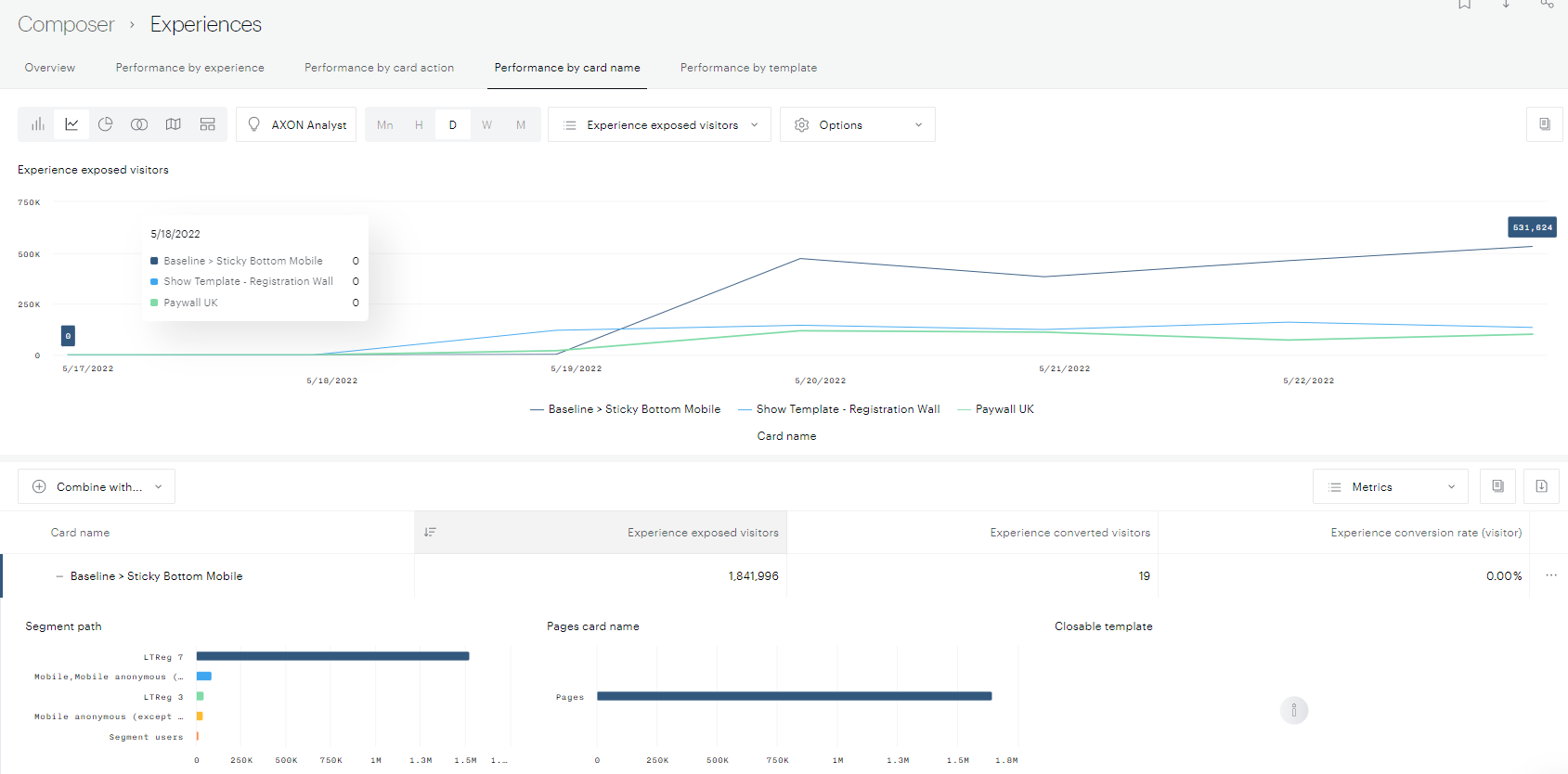1568x774 pixels.
Task: Select the table layout view icon
Action: click(x=208, y=124)
